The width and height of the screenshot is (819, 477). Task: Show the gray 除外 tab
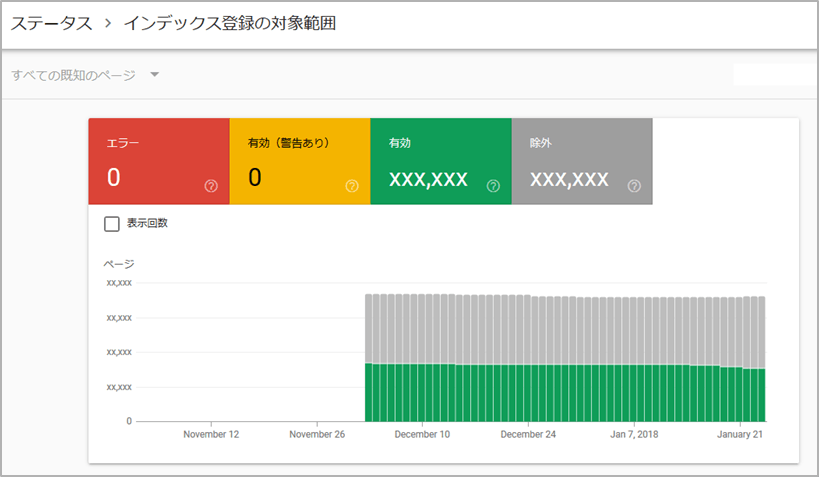[x=581, y=161]
